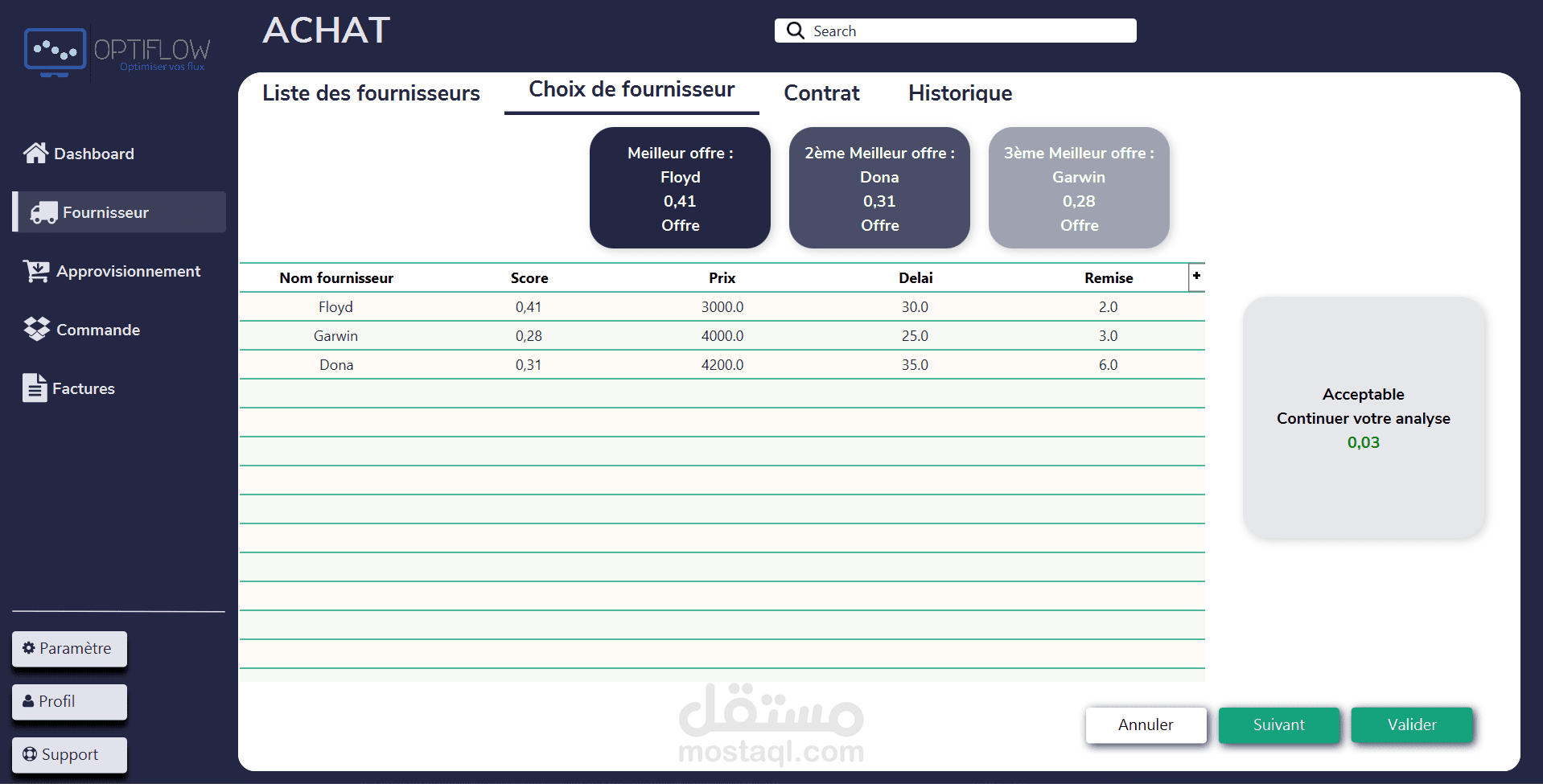The image size is (1543, 784).
Task: Click the delay cell 35.0
Action: pyautogui.click(x=915, y=364)
